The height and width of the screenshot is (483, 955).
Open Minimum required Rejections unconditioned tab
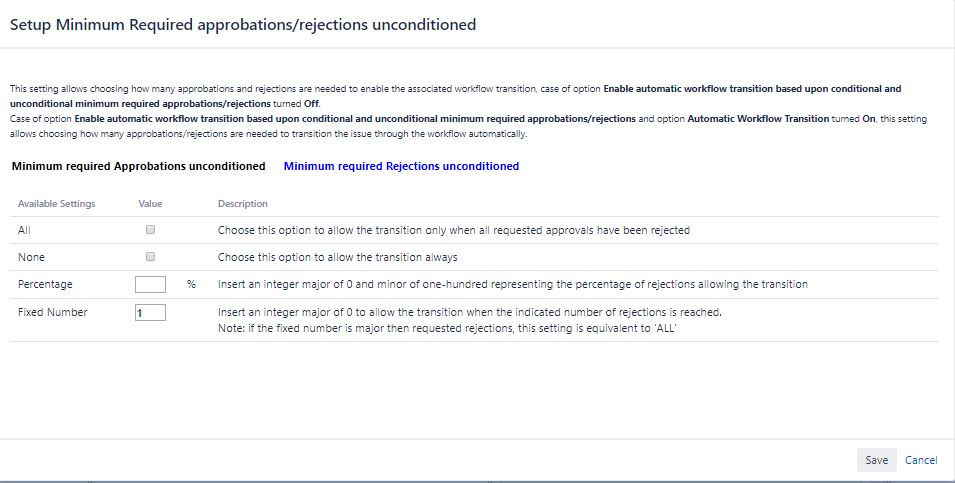tap(401, 166)
